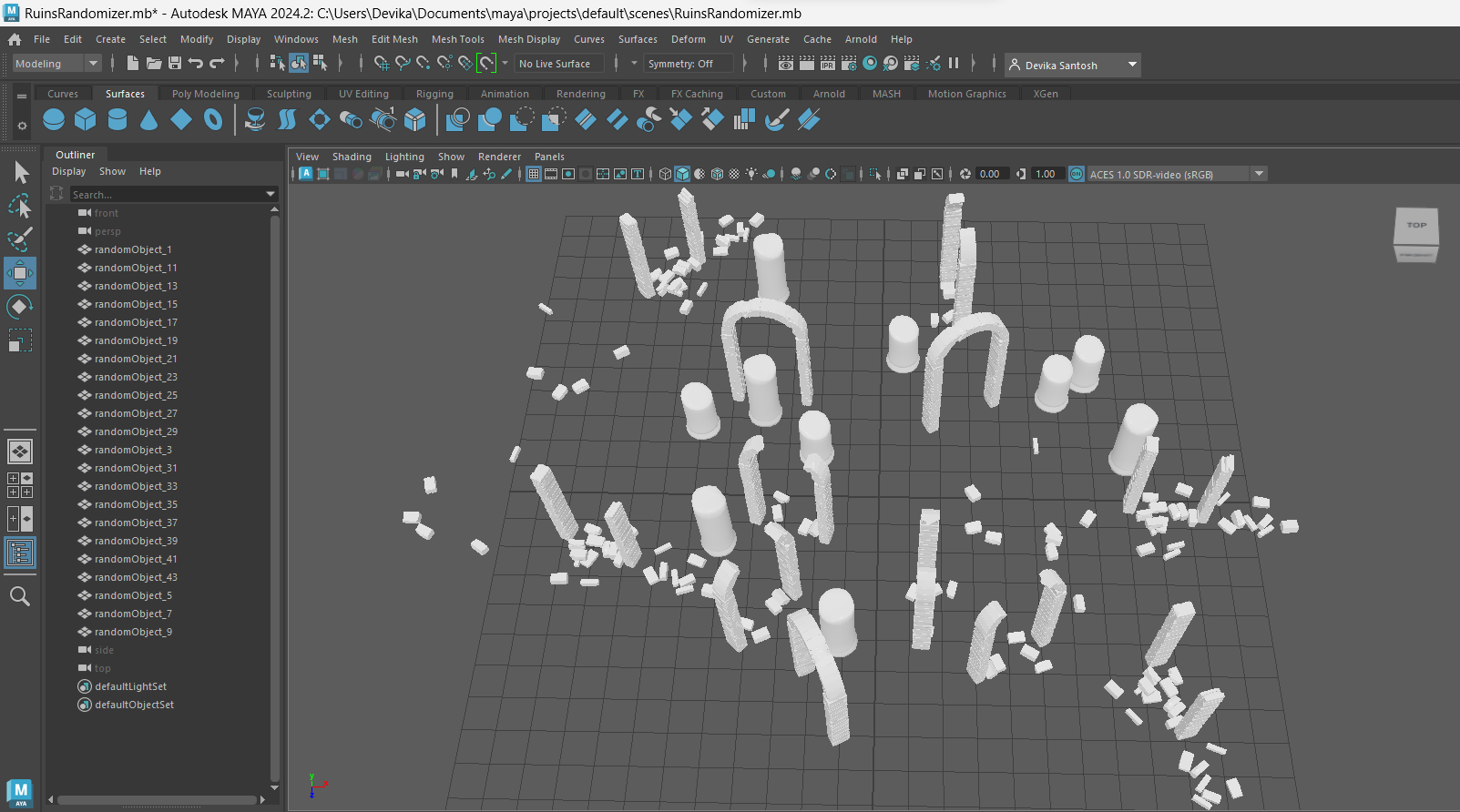
Task: Click the NURBS cone shelf icon
Action: point(149,119)
